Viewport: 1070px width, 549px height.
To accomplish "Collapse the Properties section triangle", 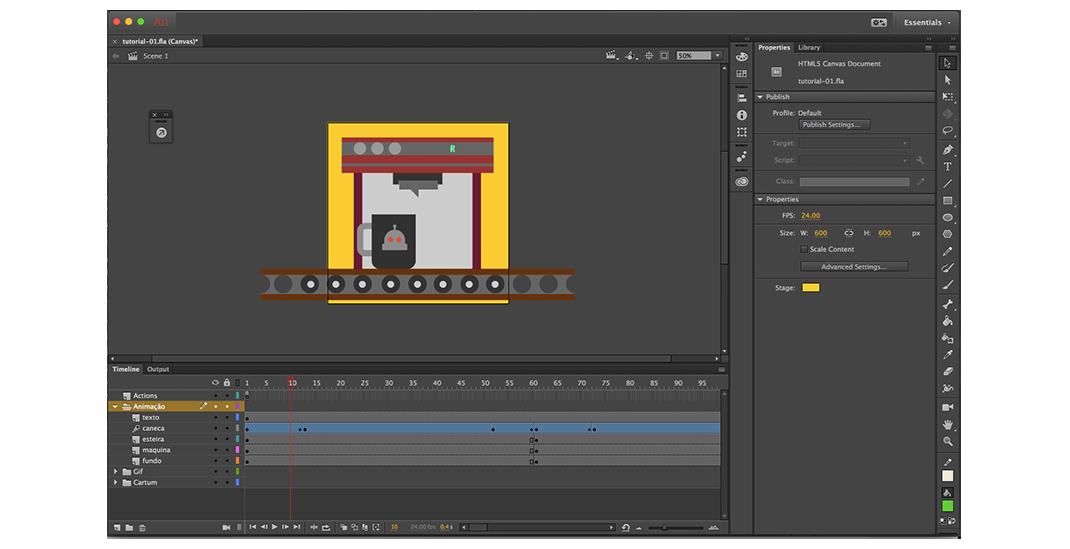I will pos(760,199).
